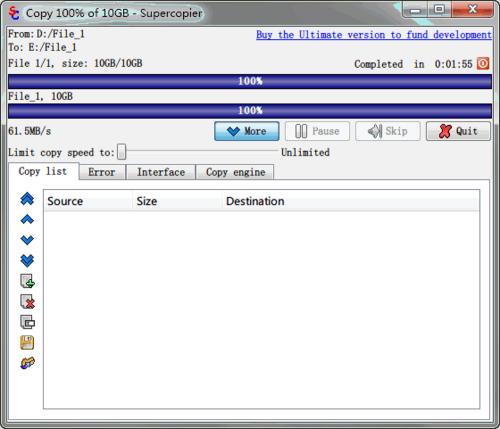This screenshot has width=500, height=429.
Task: Open the Interface tab
Action: point(161,172)
